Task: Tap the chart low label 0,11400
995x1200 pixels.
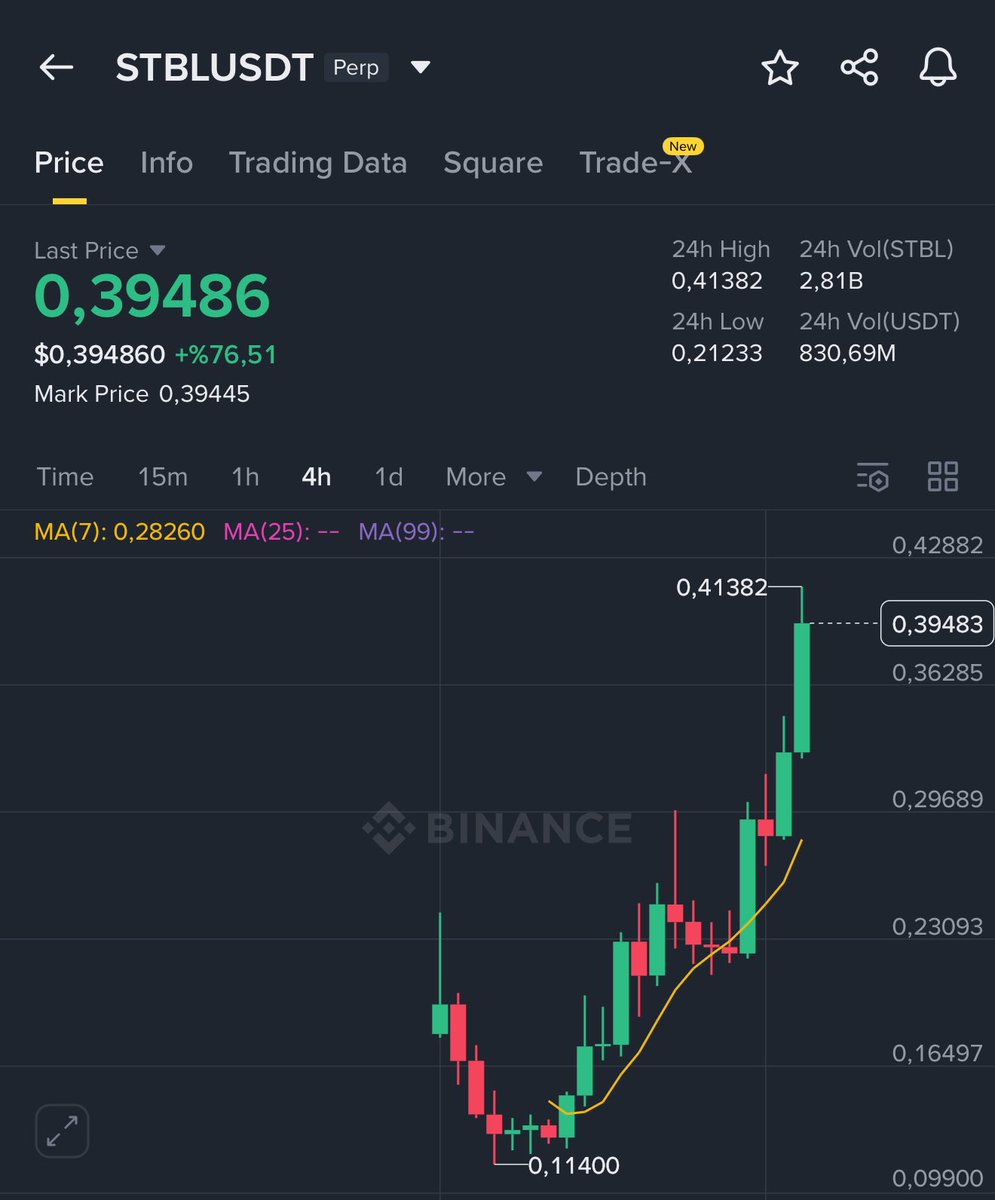Action: click(x=574, y=1165)
